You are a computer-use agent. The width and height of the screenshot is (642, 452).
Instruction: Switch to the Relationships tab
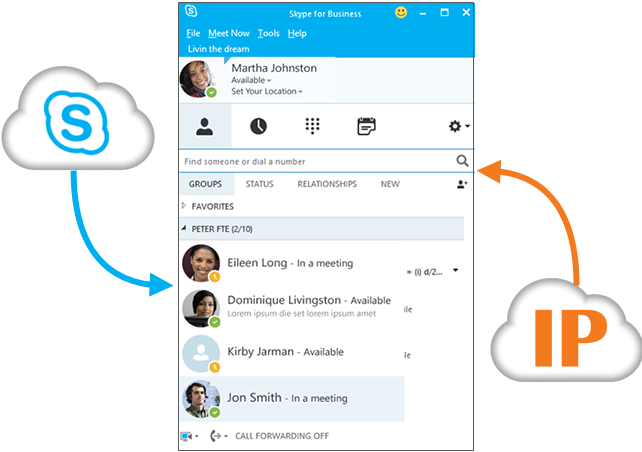[327, 185]
